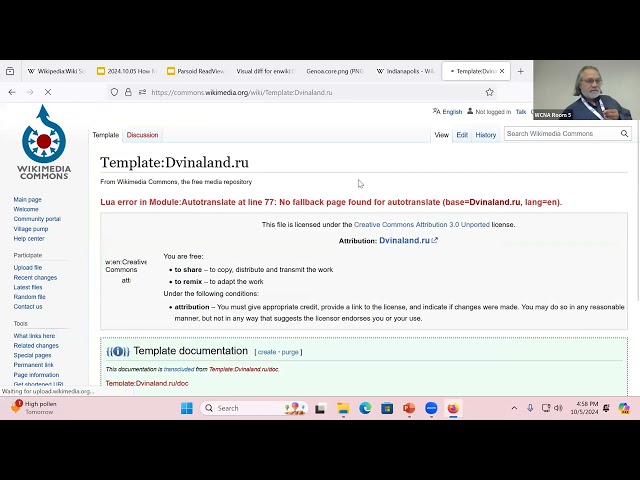
Task: Click the Talk link in the user bar
Action: (521, 111)
